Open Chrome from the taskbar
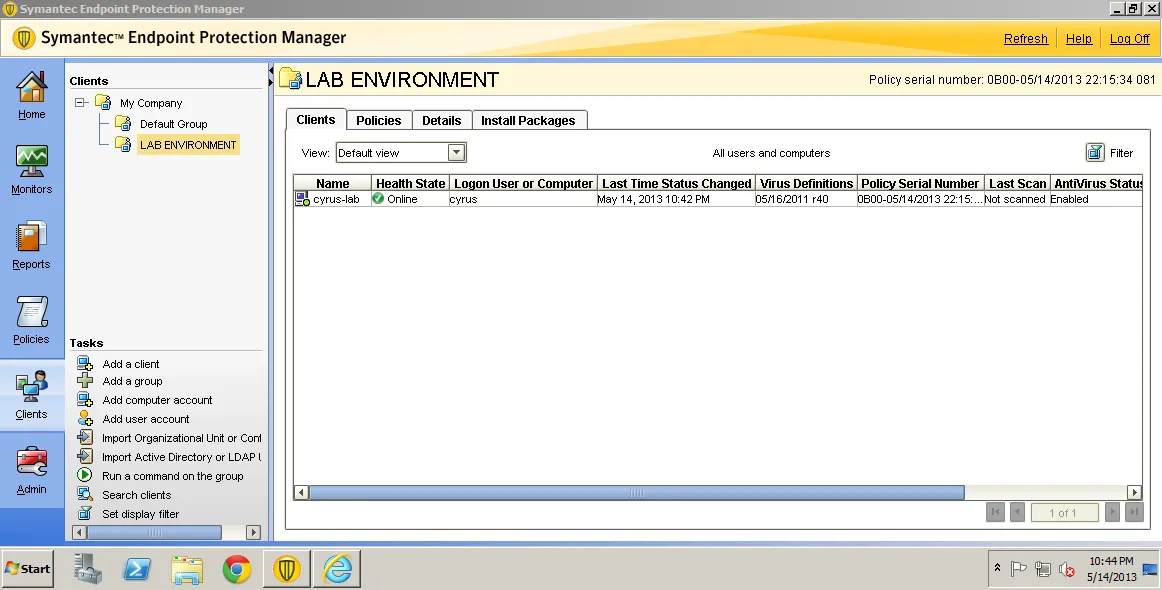 point(236,569)
